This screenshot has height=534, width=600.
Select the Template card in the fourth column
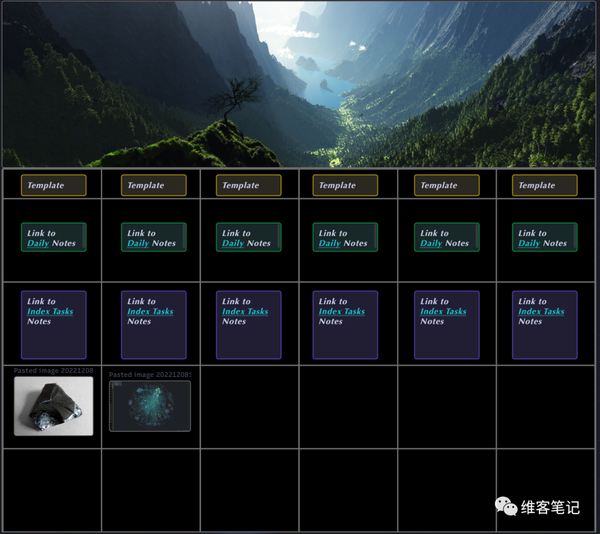point(345,185)
